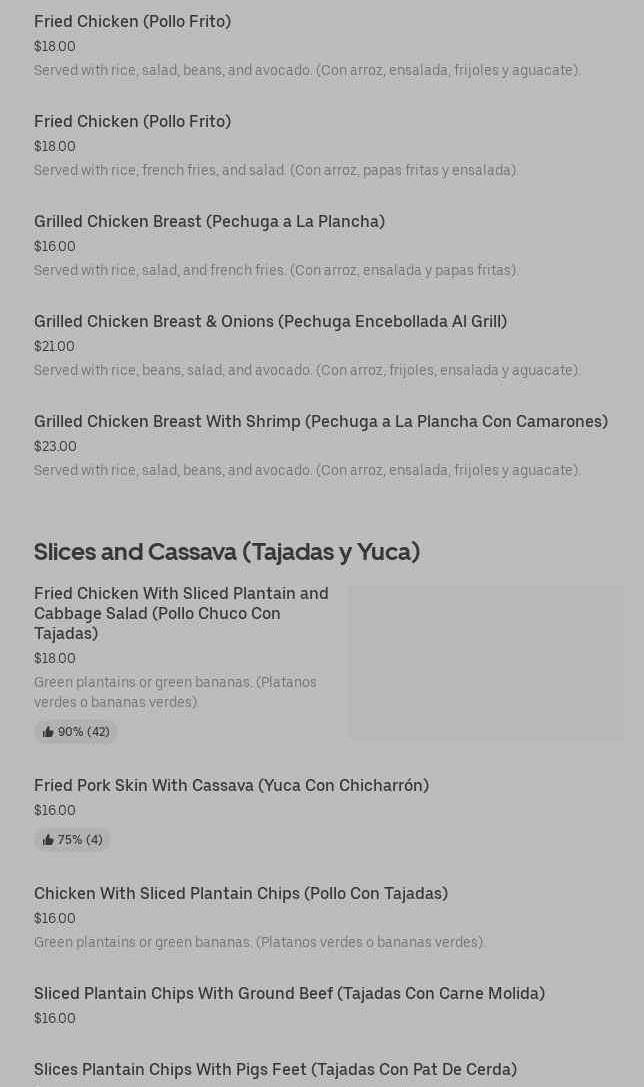Select Grilled Chicken Breast (Pechuga a La Plancha)
The image size is (644, 1087).
(209, 221)
